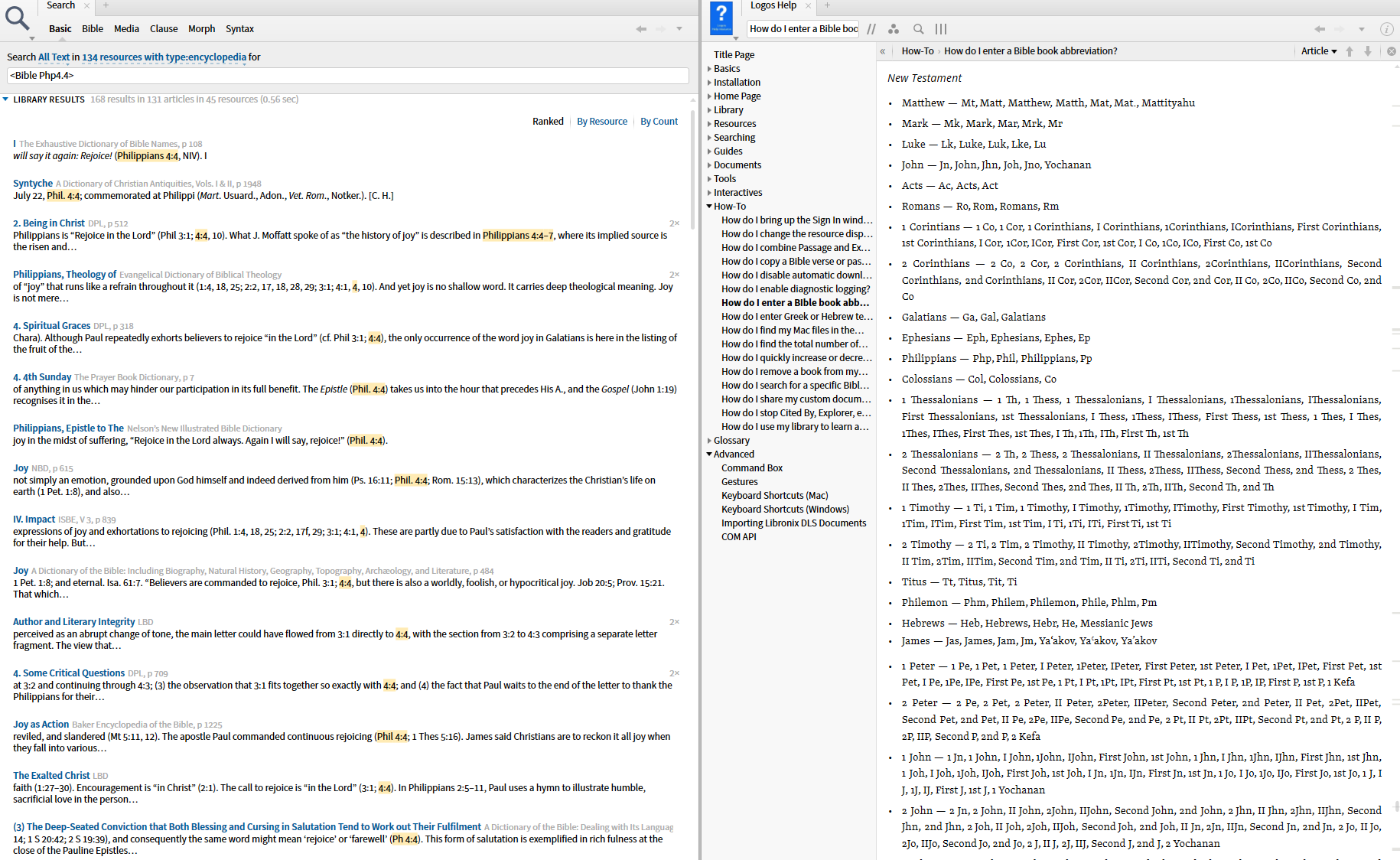Screen dimensions: 1400x860
Task: Open the '4. 4th Sunday' search result
Action: (x=42, y=377)
